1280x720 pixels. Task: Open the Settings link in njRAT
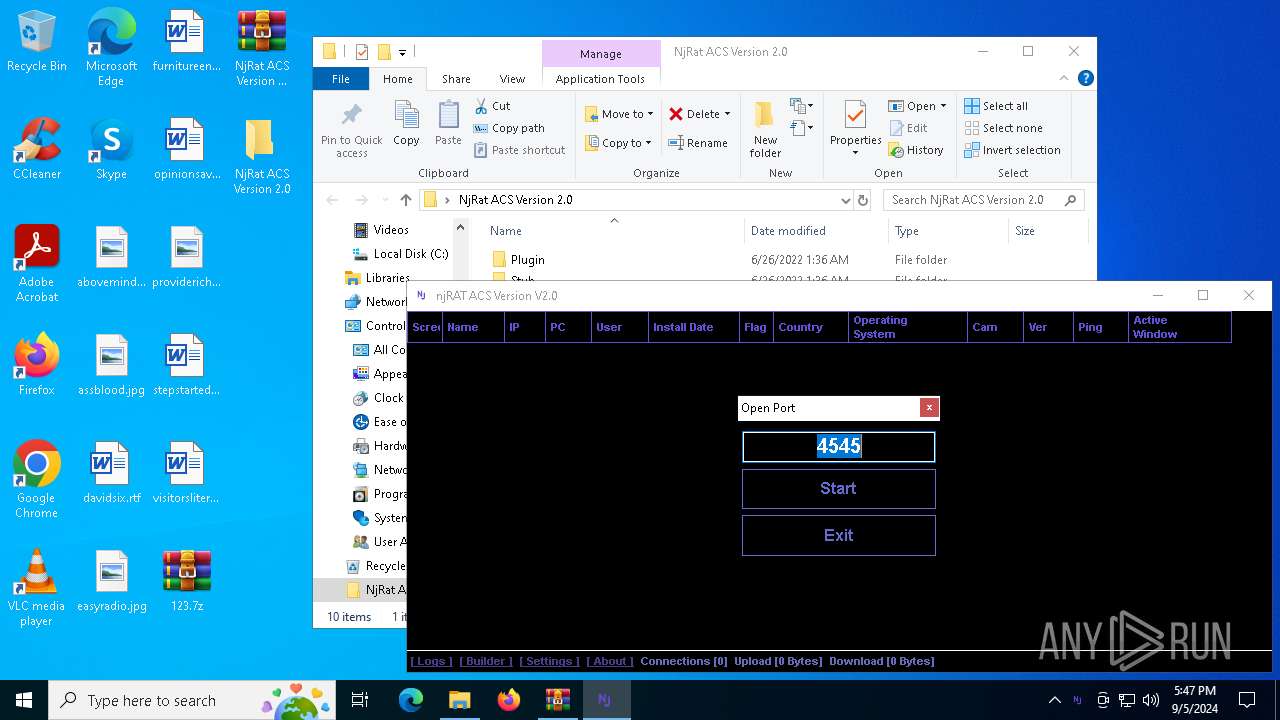[549, 661]
